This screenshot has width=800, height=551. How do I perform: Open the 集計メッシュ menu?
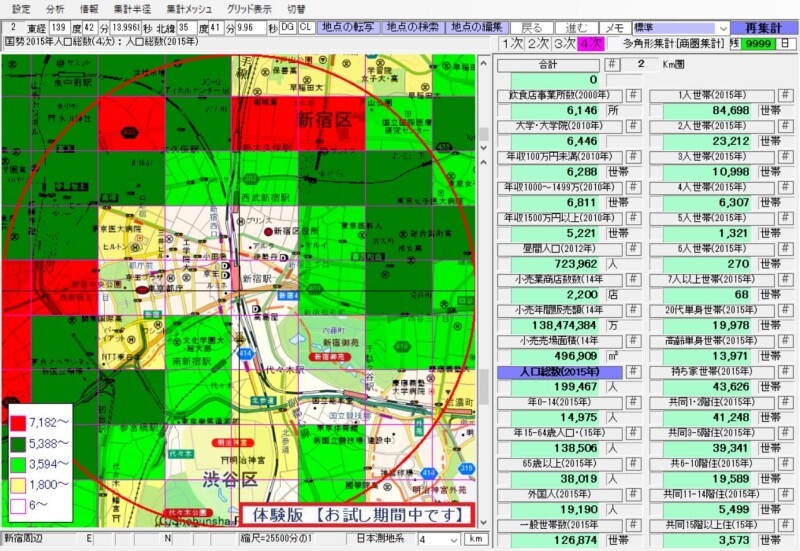click(189, 8)
